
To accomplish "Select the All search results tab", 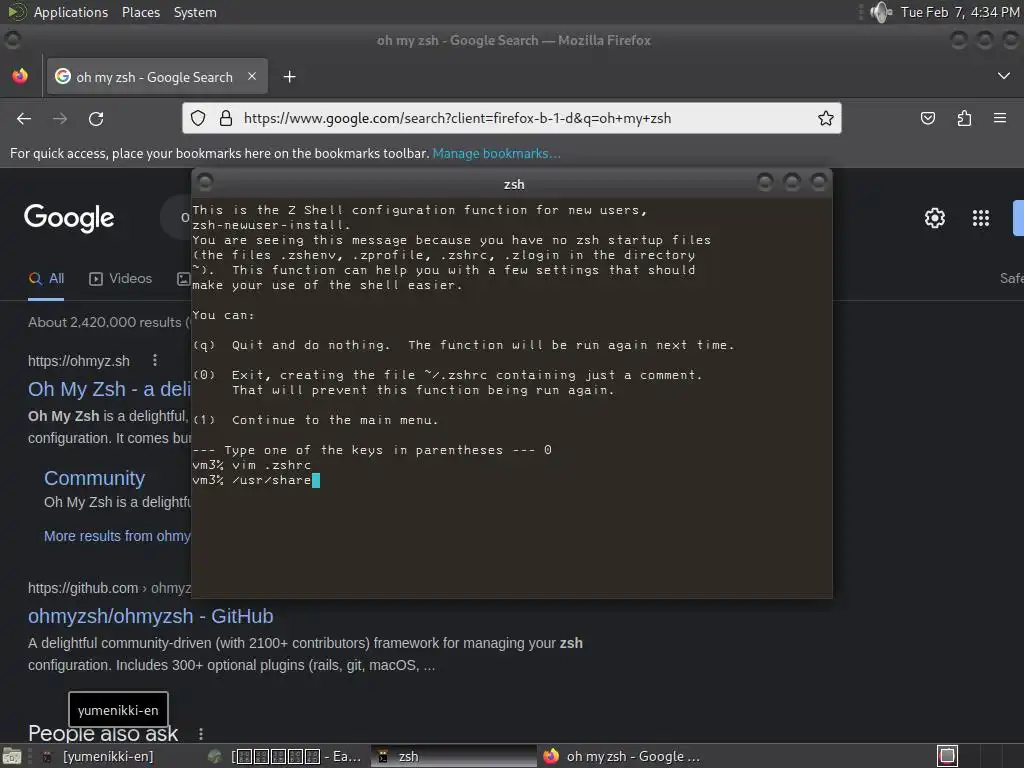I will click(46, 279).
